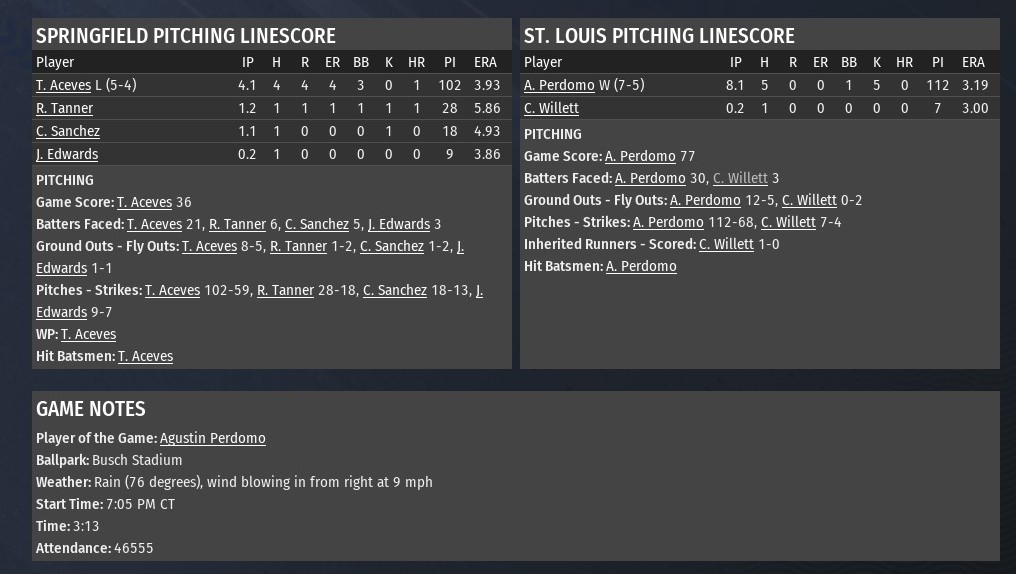Click C. Willett on Inherited Runners - Scored line
The width and height of the screenshot is (1016, 574).
[726, 244]
